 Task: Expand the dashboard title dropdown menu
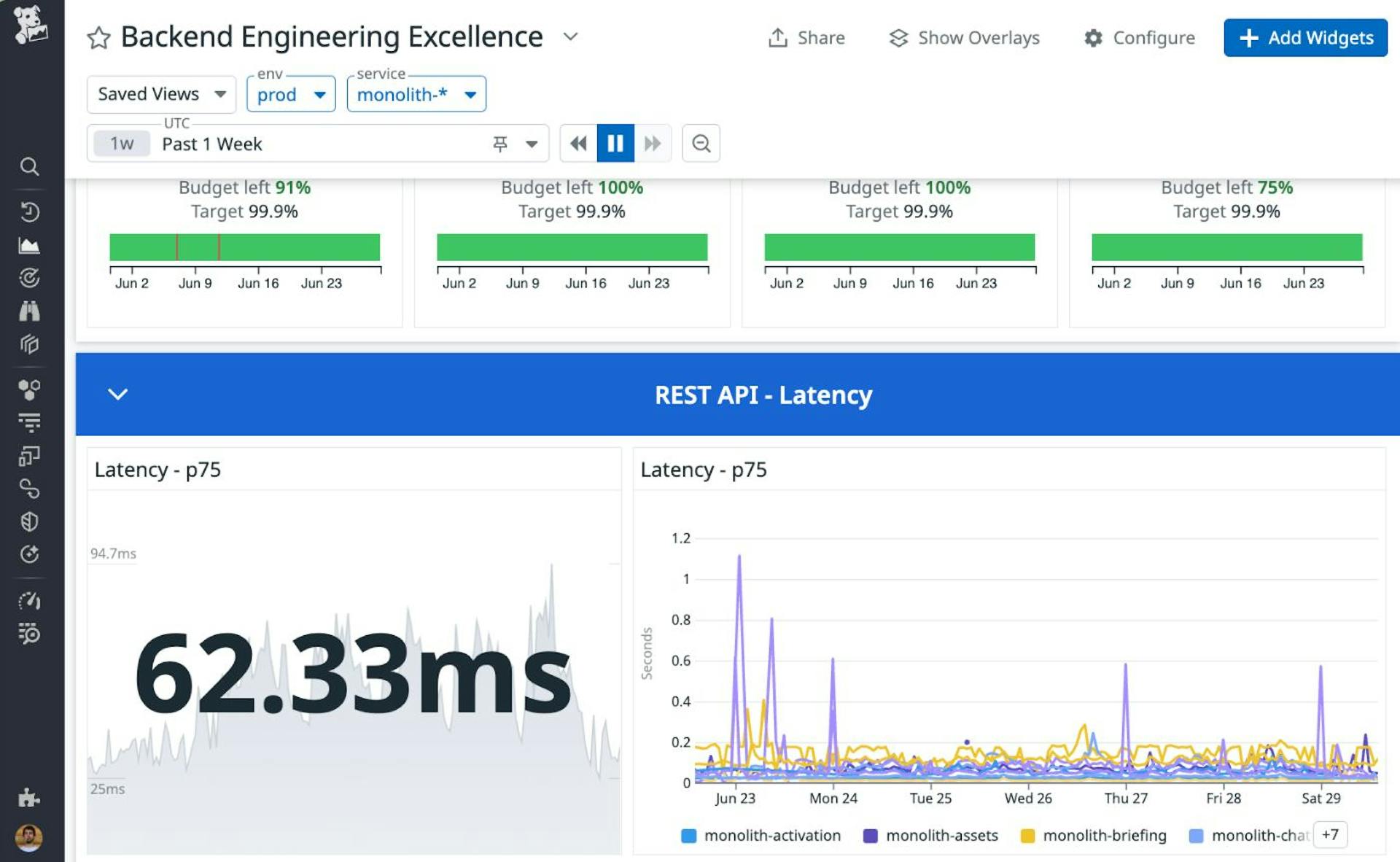571,37
